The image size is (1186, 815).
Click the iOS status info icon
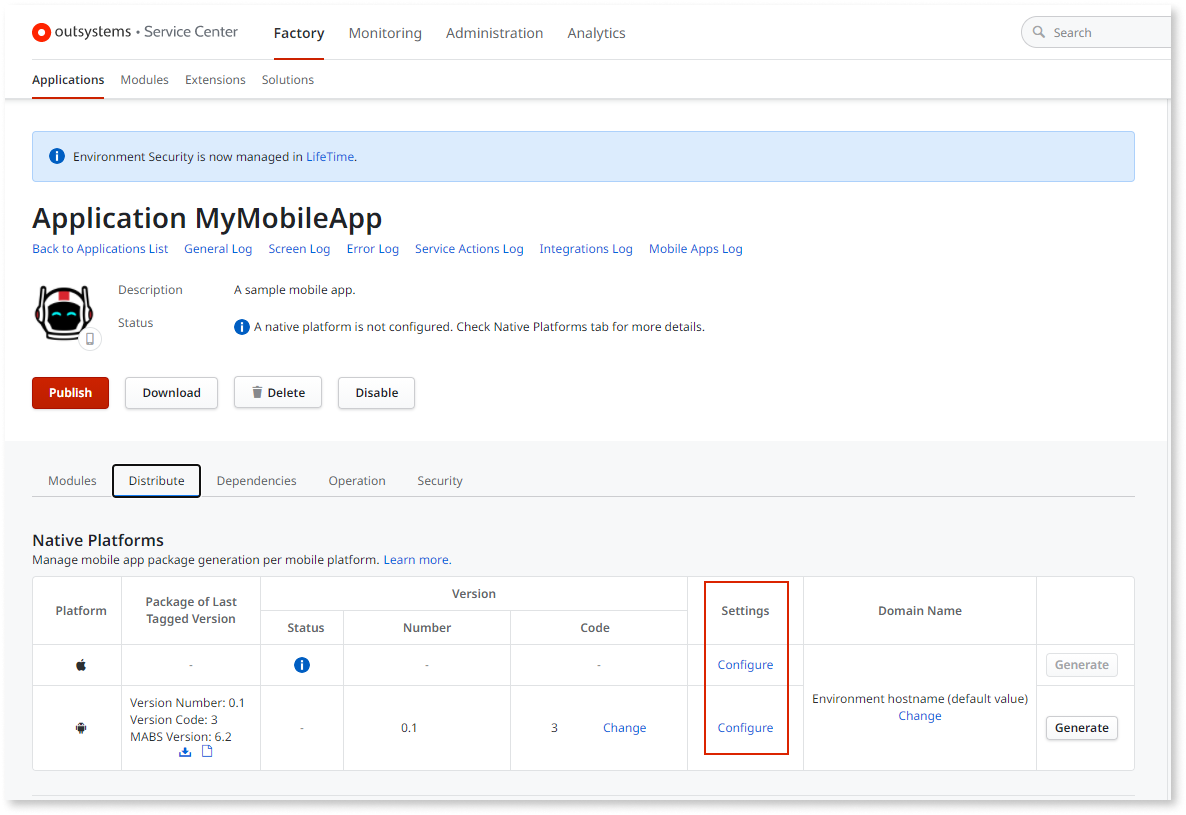click(x=302, y=664)
